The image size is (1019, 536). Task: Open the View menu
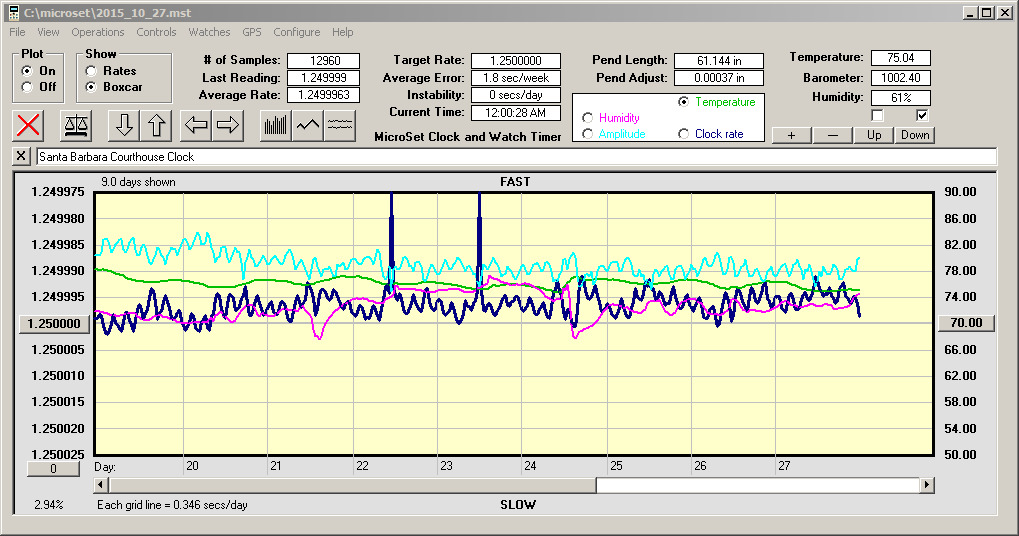click(48, 32)
